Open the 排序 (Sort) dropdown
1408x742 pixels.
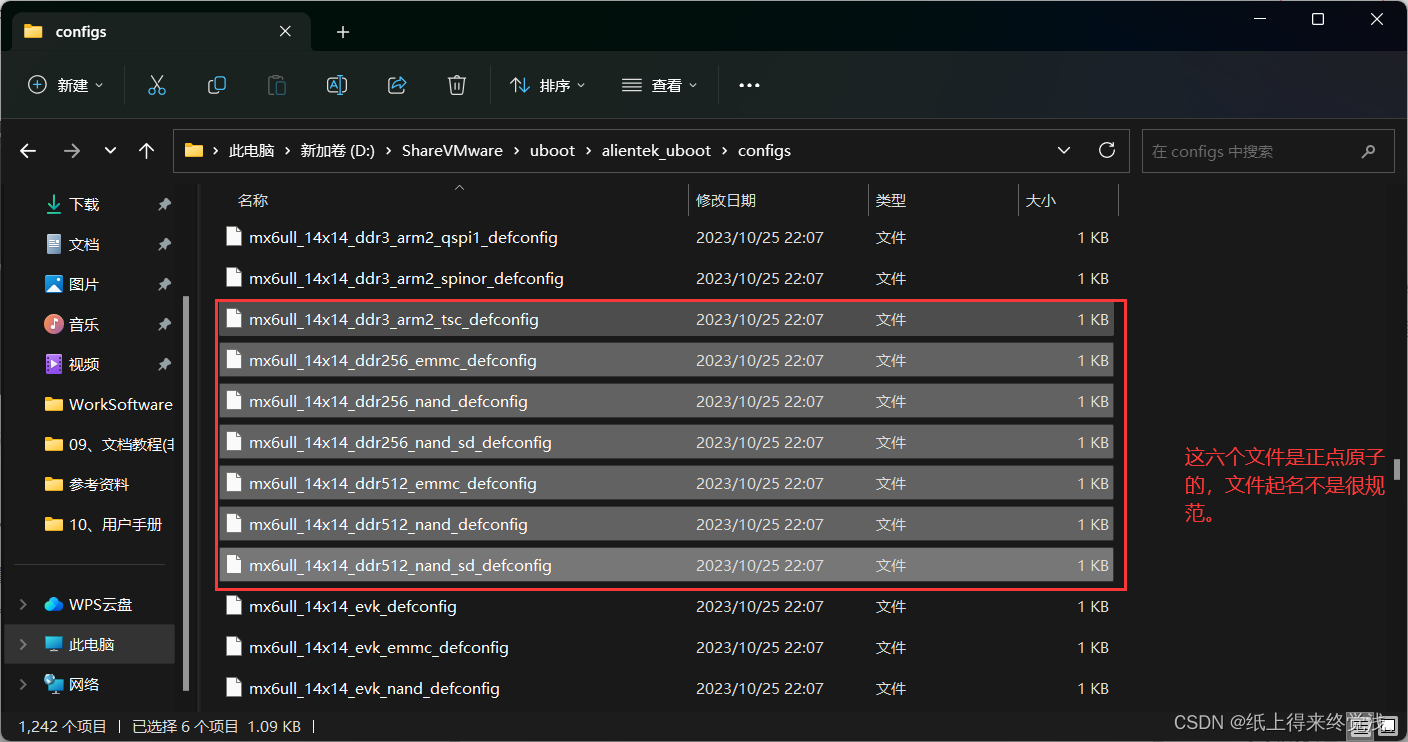(547, 86)
